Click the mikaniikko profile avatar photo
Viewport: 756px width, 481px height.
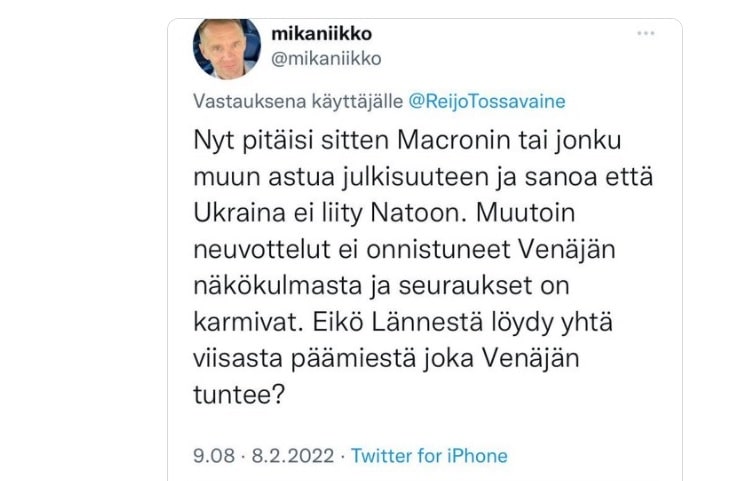click(x=226, y=48)
